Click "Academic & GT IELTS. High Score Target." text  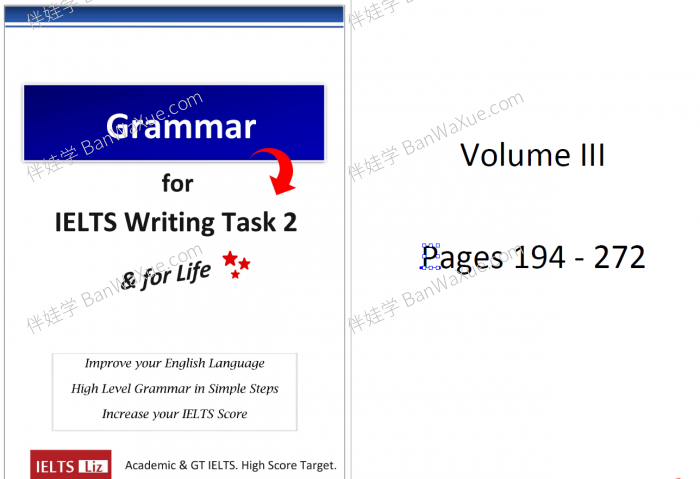231,465
